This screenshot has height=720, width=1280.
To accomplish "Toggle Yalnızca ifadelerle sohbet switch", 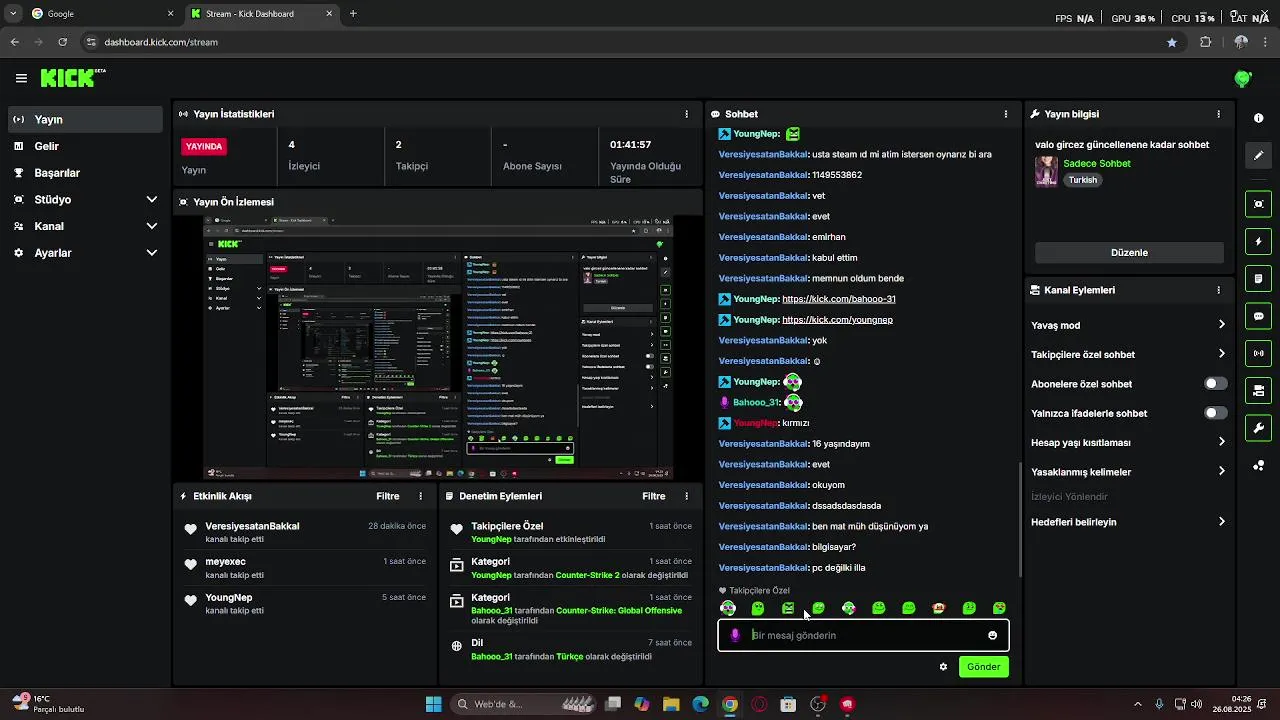I will click(1216, 413).
